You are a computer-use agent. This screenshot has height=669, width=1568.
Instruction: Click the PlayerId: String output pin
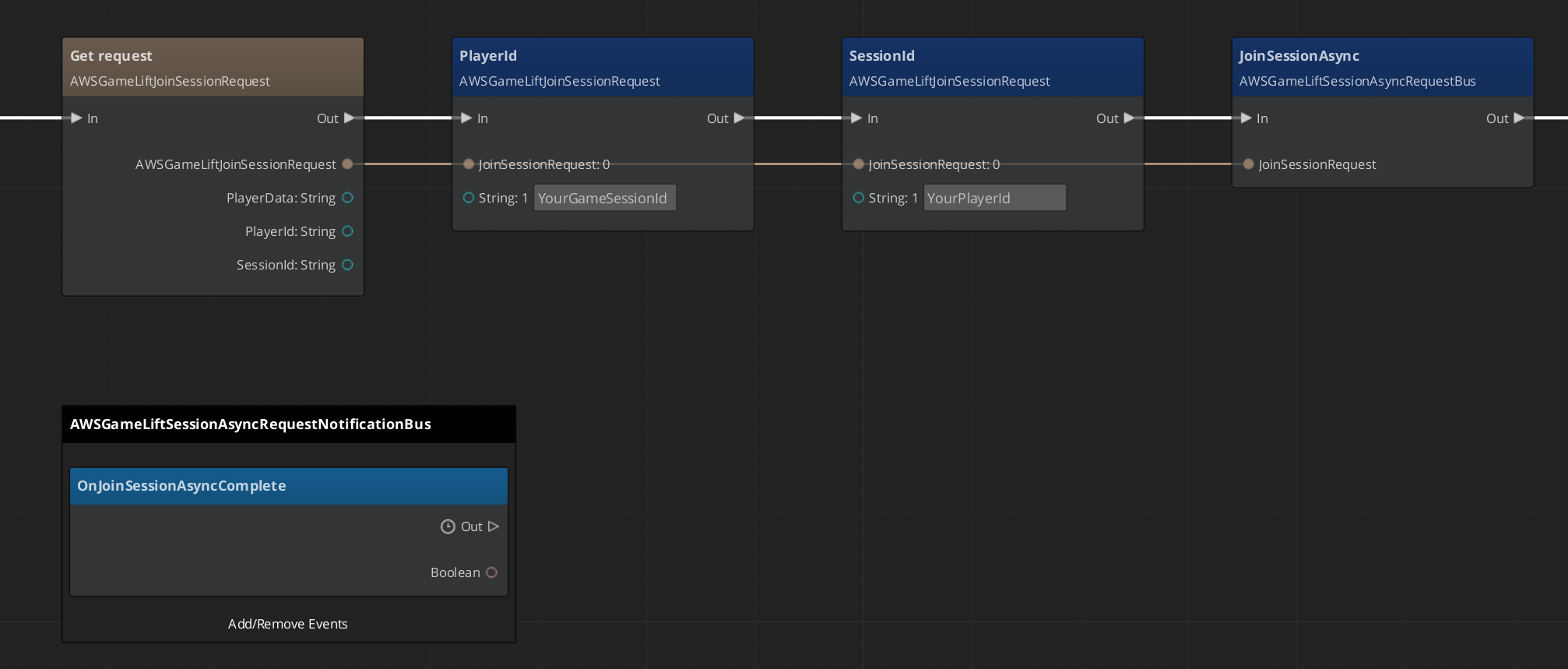tap(348, 231)
